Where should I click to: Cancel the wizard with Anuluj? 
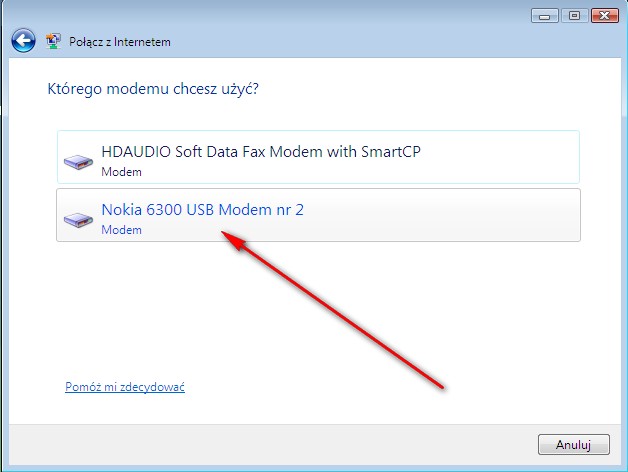tap(574, 444)
